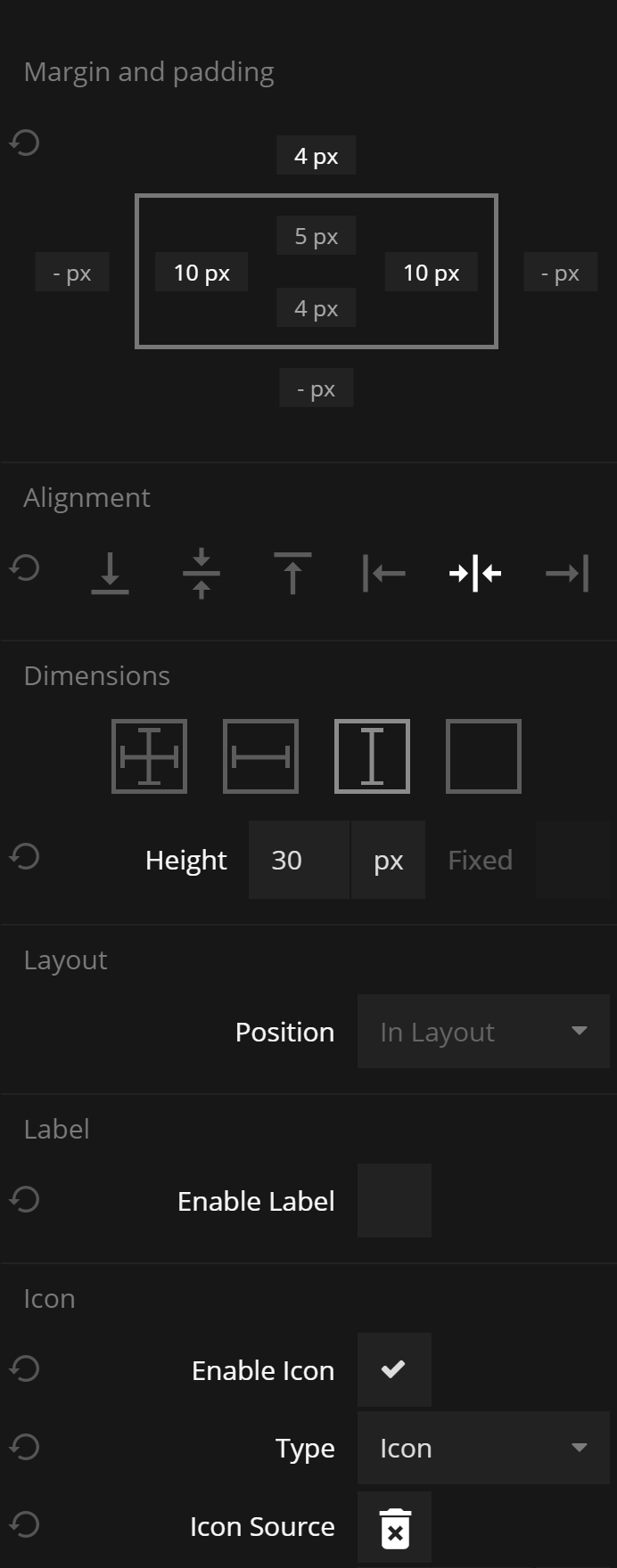The height and width of the screenshot is (1568, 617).
Task: Choose fill height dimension icon
Action: pos(372,756)
